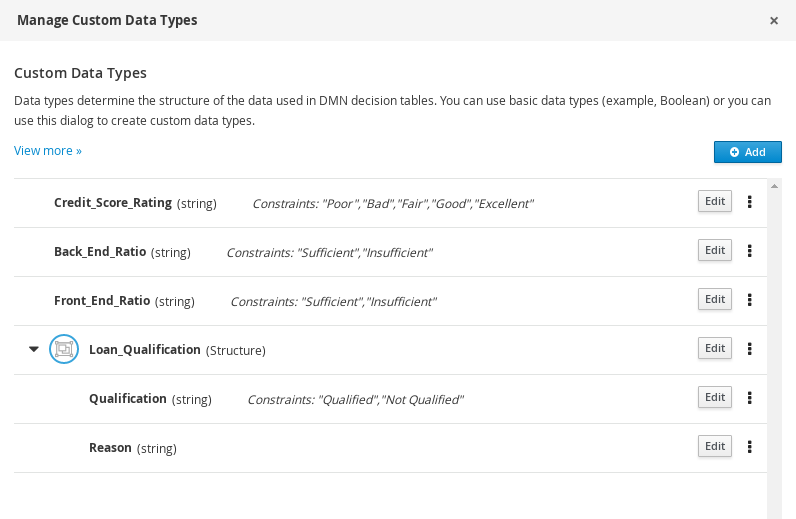Close the Manage Custom Data Types dialog
The width and height of the screenshot is (796, 519).
point(774,20)
